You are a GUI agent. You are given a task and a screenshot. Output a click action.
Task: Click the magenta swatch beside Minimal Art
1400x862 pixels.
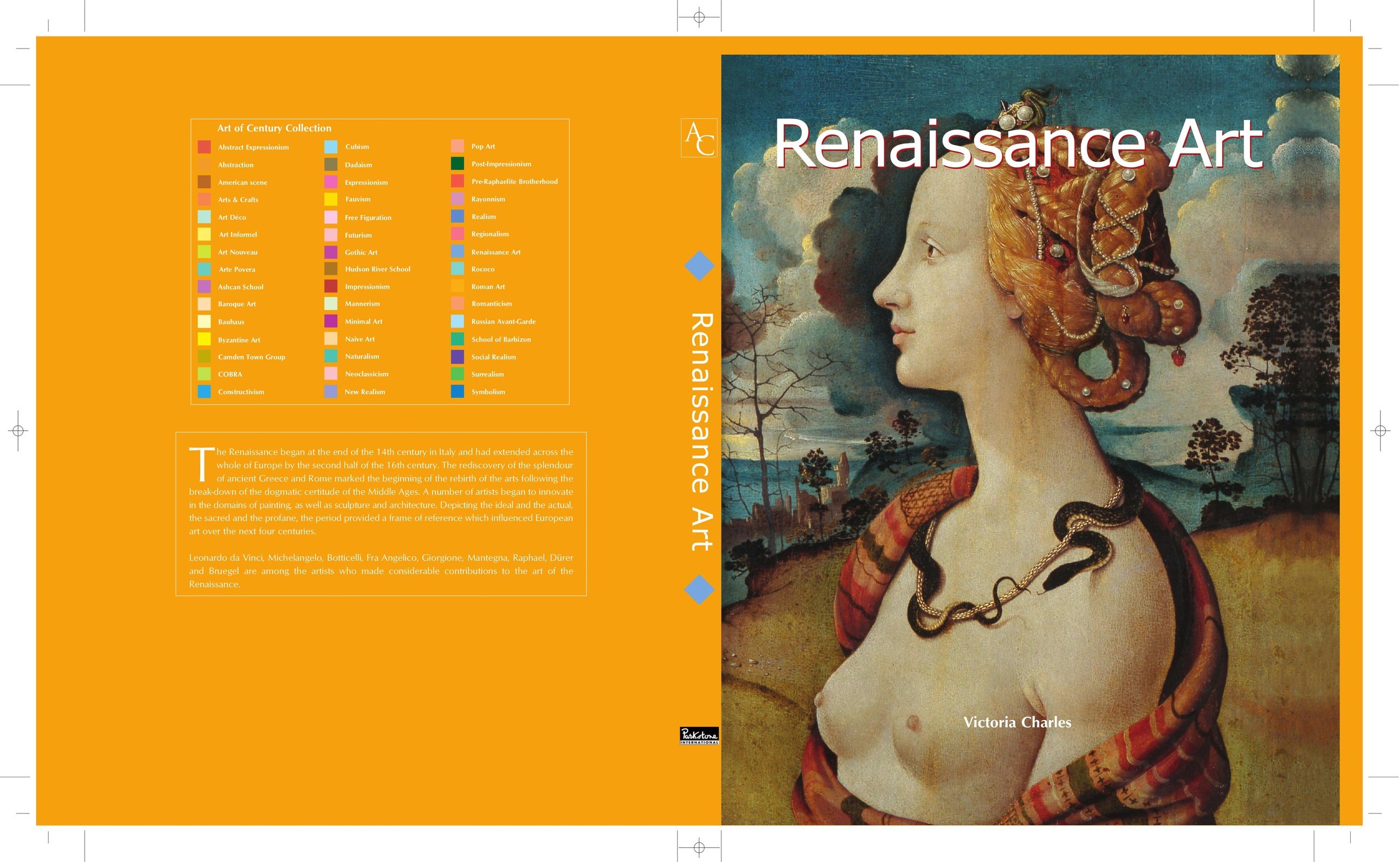(331, 321)
